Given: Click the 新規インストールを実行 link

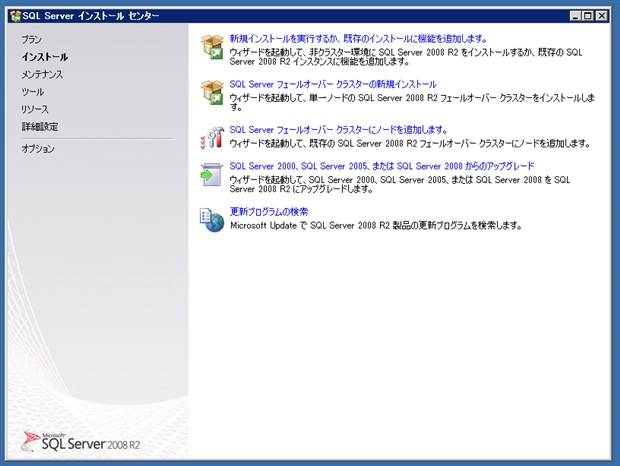Looking at the screenshot, I should [x=358, y=39].
